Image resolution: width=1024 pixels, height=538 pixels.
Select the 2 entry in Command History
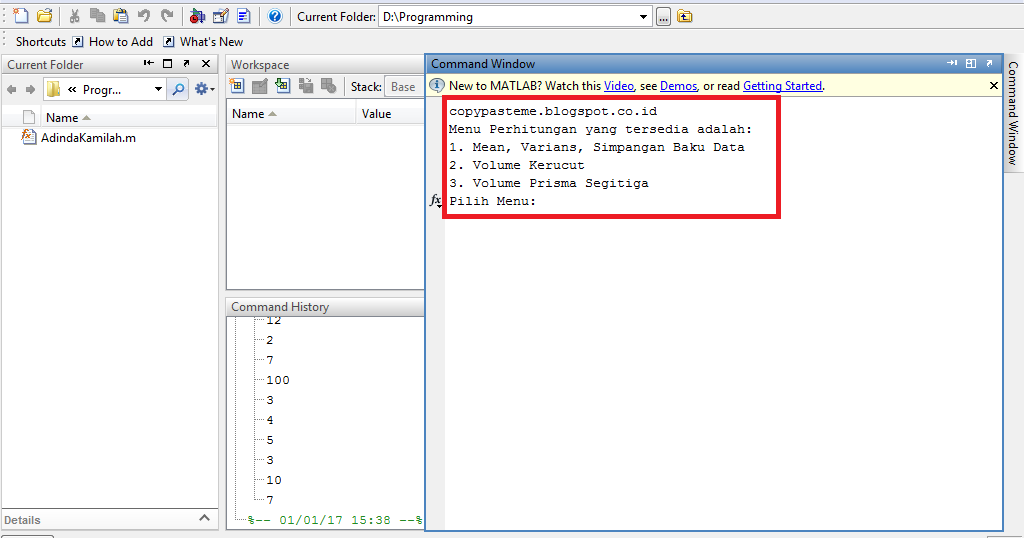tap(270, 340)
